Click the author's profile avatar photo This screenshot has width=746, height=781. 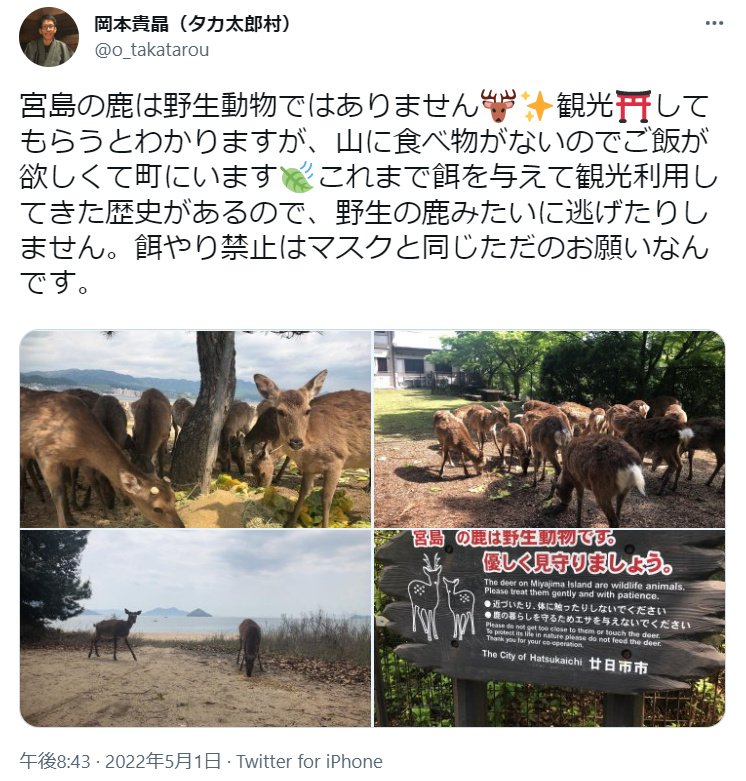point(49,37)
